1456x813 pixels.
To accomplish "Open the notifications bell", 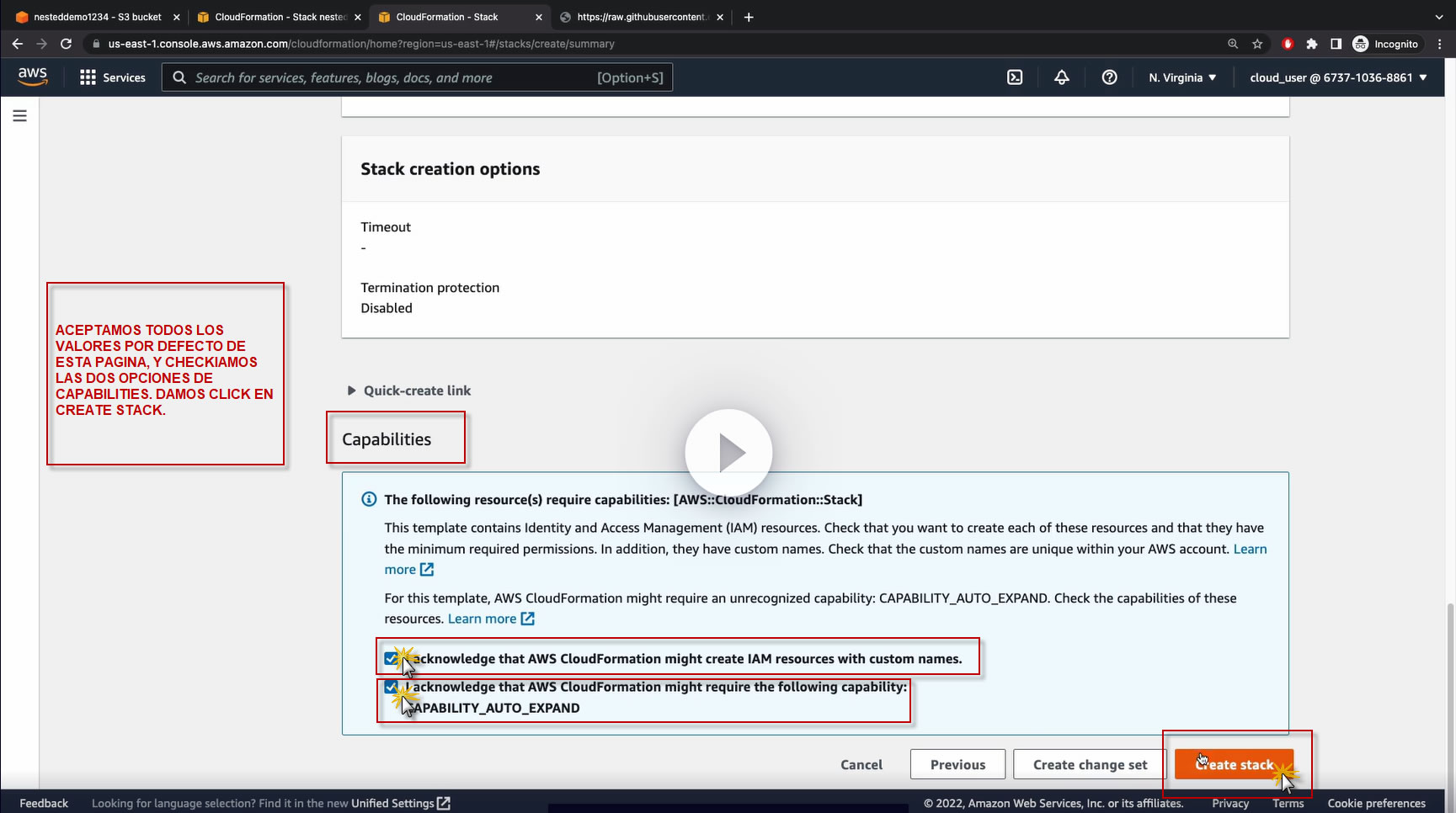I will tap(1062, 77).
